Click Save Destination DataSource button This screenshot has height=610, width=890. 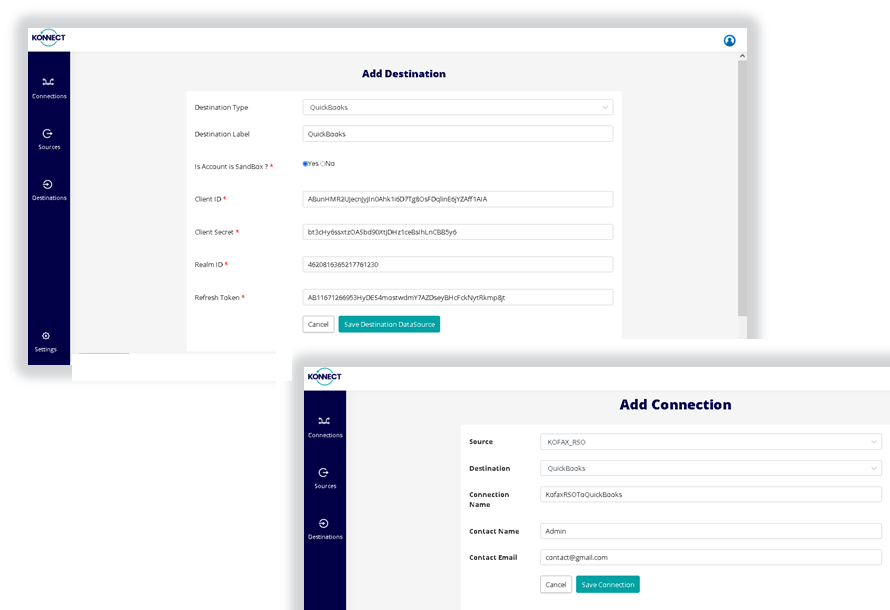click(x=389, y=324)
